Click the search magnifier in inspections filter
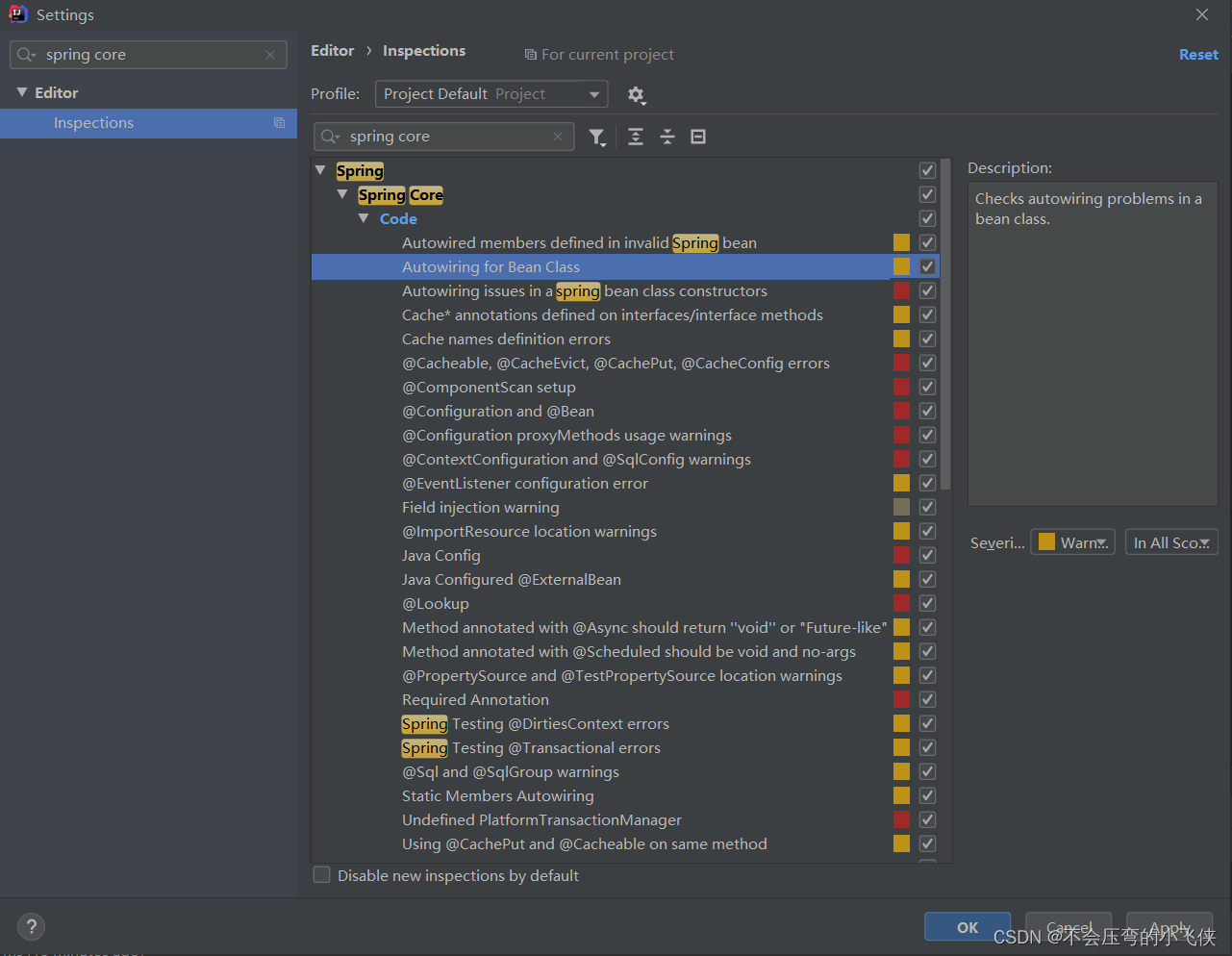 point(330,137)
